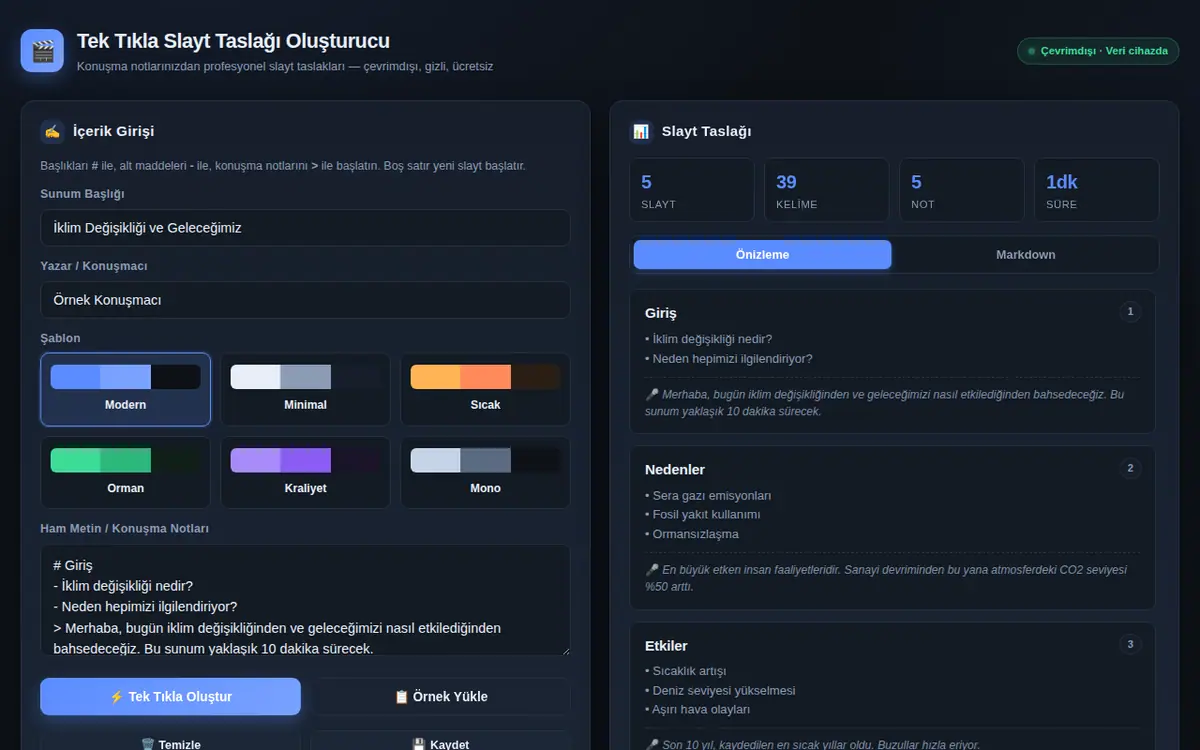This screenshot has width=1200, height=750.
Task: Click the bullet "Fosil yakıt kullanımı"
Action: (703, 514)
